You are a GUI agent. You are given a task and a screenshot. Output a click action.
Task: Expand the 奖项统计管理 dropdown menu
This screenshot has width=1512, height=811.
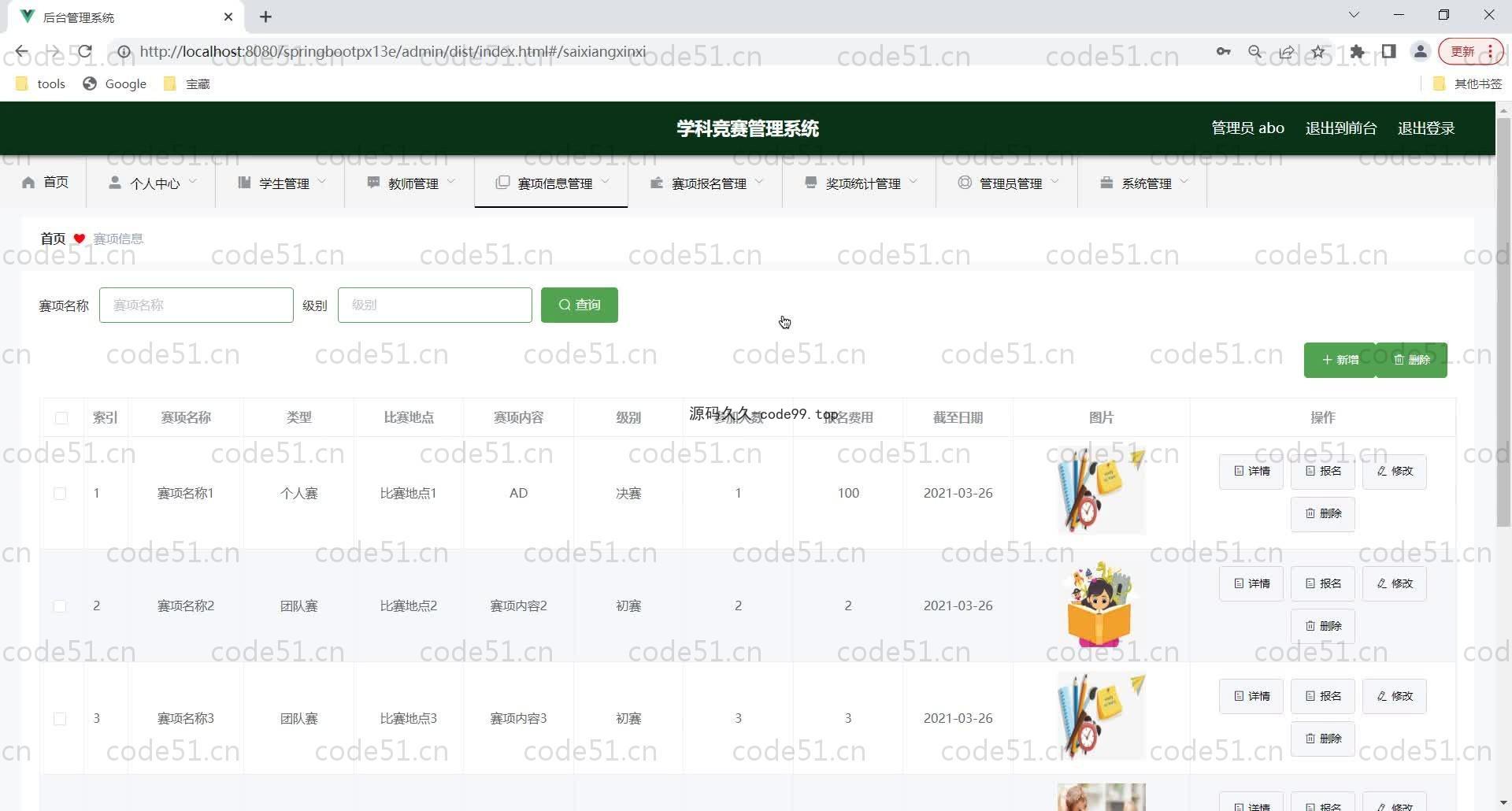point(861,183)
